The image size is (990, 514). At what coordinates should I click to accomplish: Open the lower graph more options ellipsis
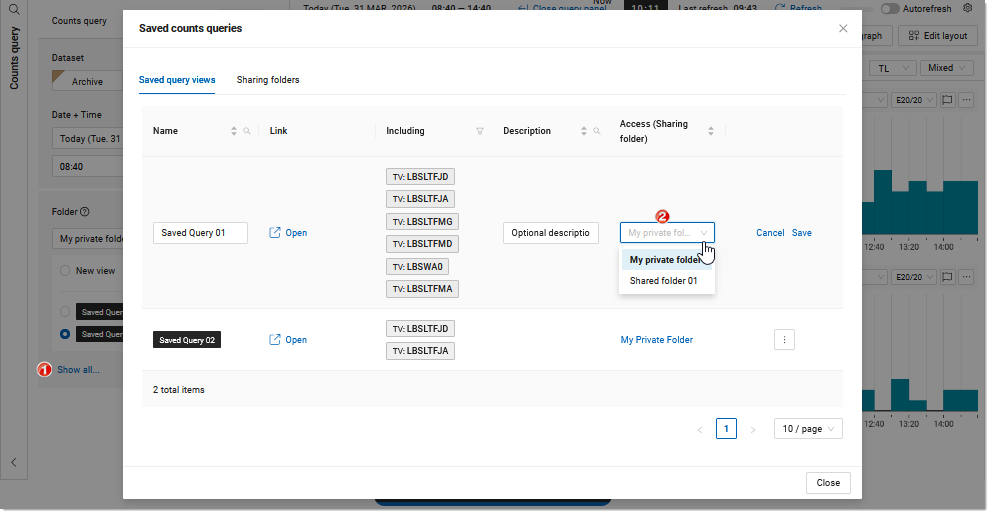(966, 277)
